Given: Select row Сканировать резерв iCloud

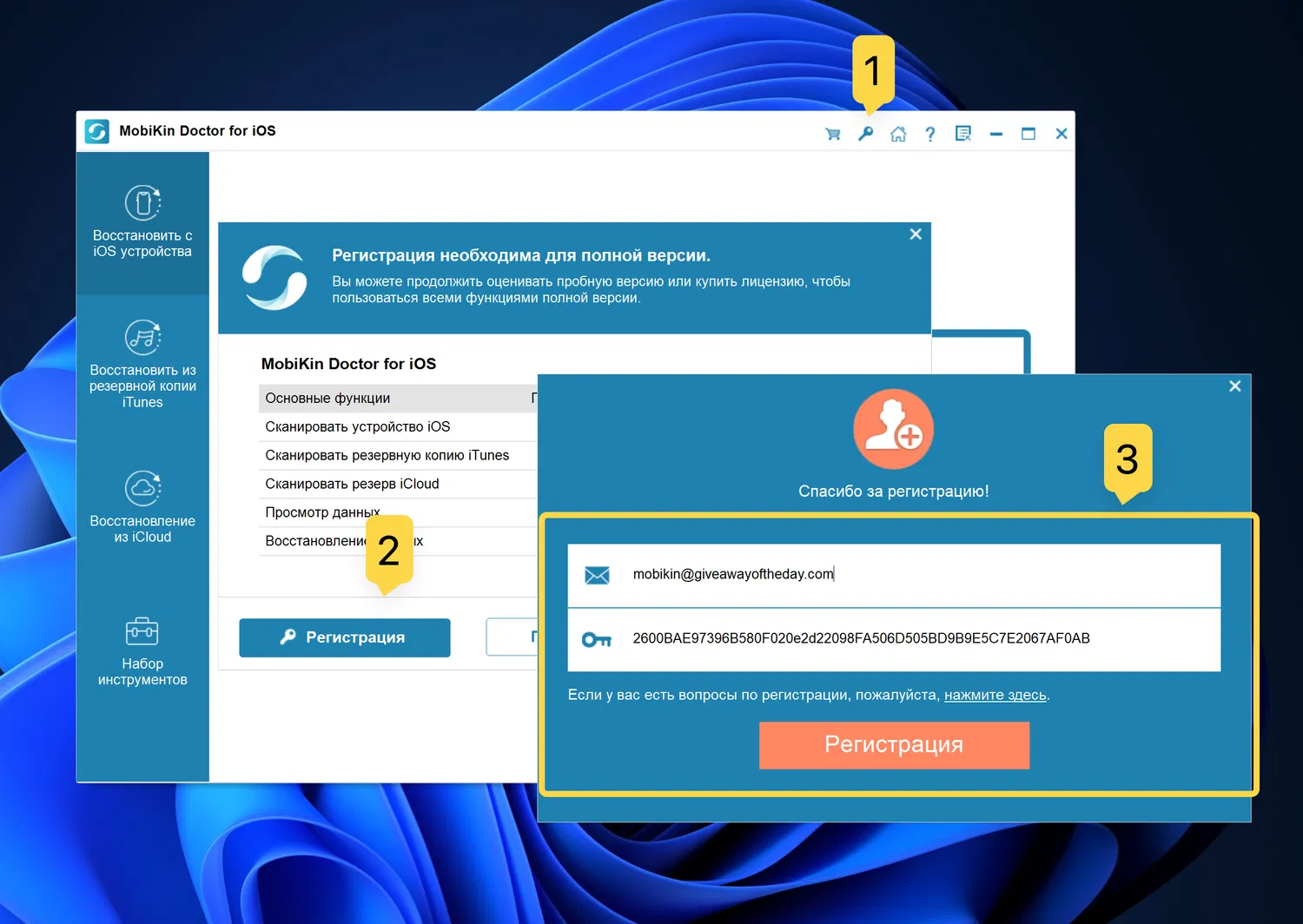Looking at the screenshot, I should 398,484.
